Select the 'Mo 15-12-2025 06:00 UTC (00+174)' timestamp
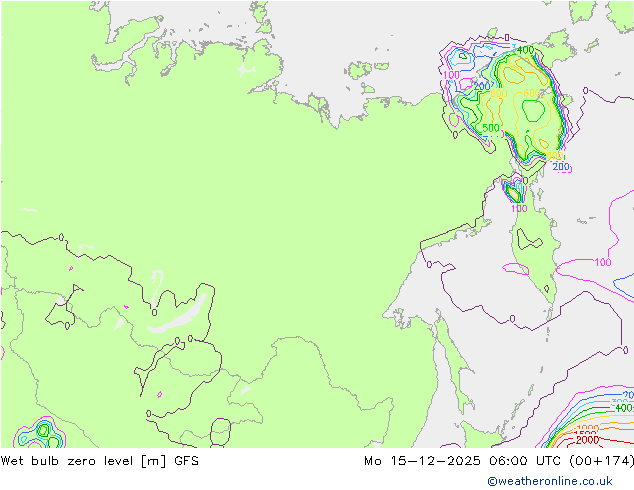This screenshot has width=634, height=490. 499,461
